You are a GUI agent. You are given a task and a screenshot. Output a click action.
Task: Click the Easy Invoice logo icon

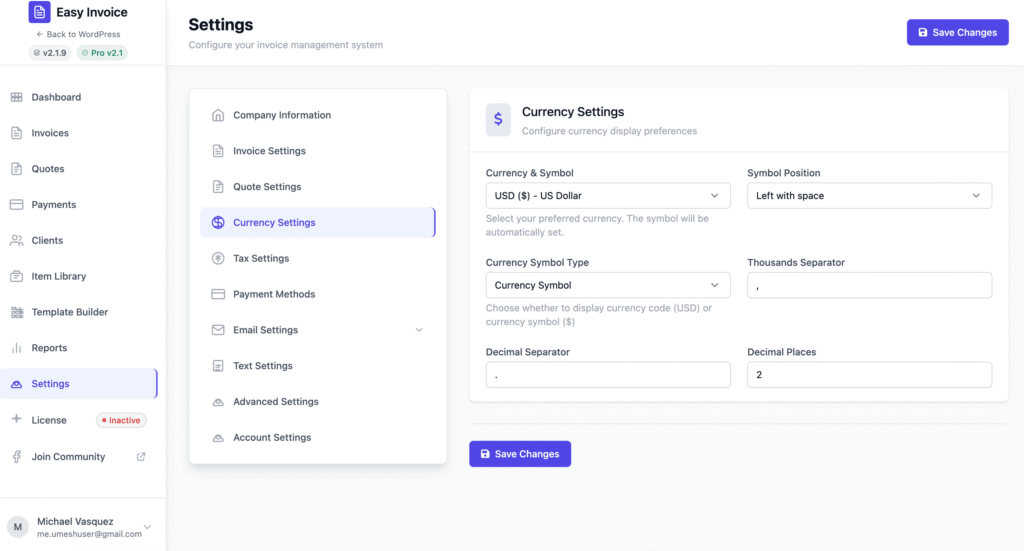[39, 13]
